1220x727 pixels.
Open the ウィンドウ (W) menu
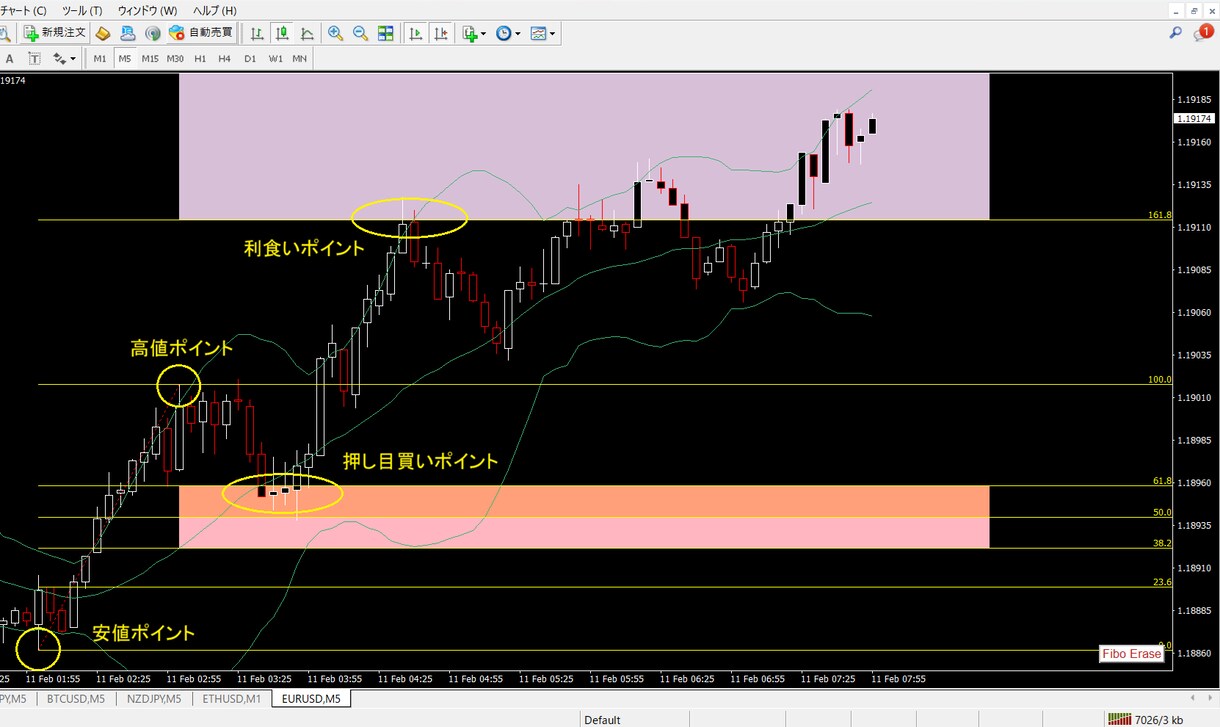[147, 10]
